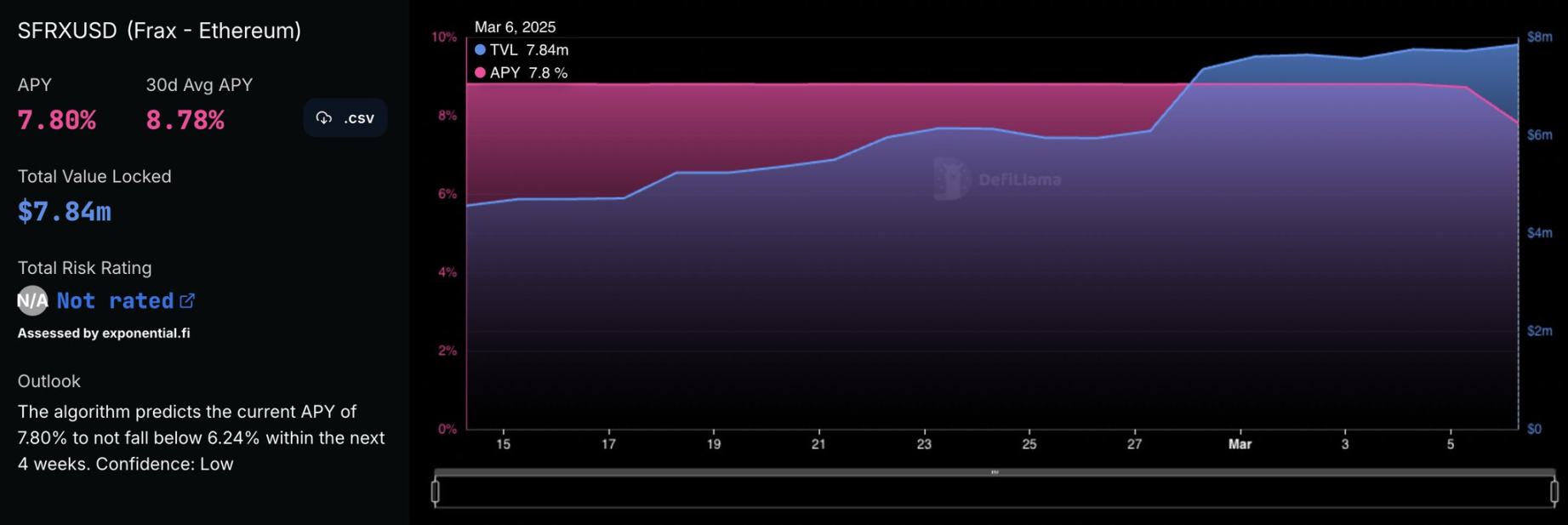This screenshot has width=1568, height=525.
Task: Click the pink APY legend dot
Action: [480, 73]
